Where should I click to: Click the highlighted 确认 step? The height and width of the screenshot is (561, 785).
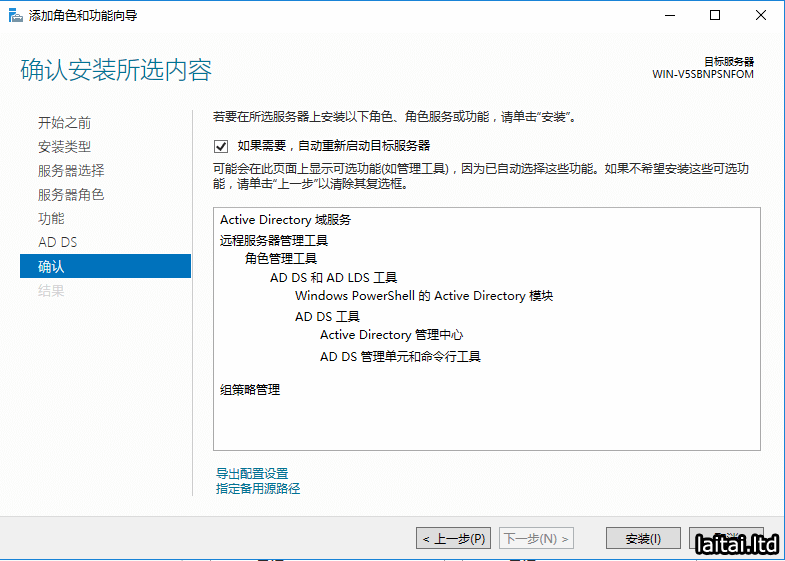click(51, 267)
